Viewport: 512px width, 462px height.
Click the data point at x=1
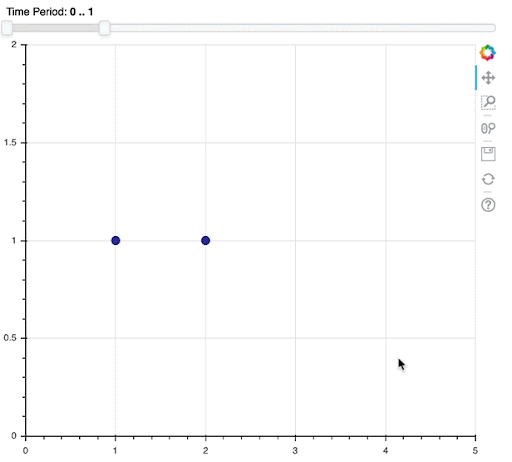click(116, 240)
